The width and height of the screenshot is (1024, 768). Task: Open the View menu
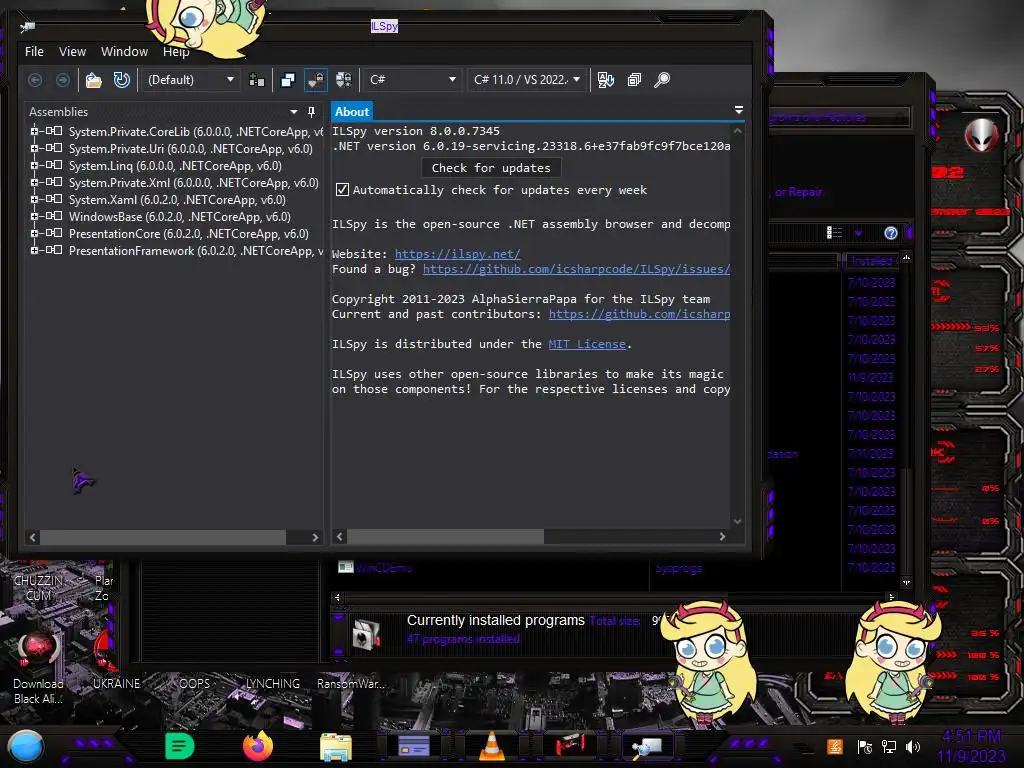72,52
